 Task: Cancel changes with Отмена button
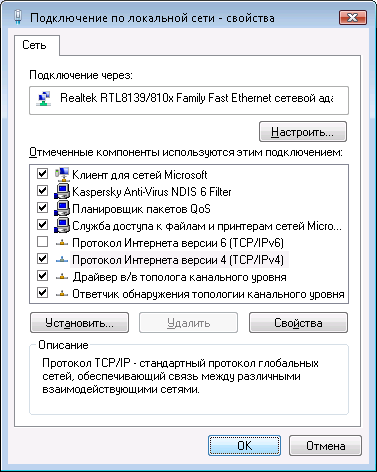[325, 445]
